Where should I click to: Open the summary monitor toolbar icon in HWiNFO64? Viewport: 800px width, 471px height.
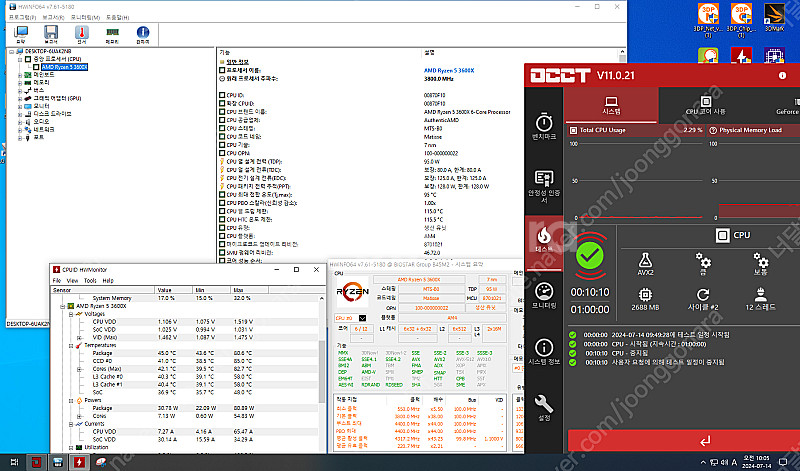click(21, 34)
